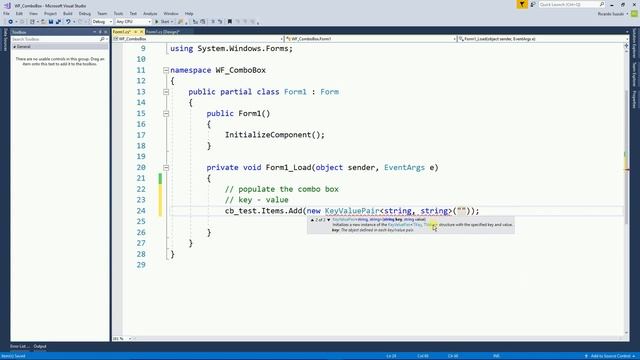The width and height of the screenshot is (640, 360).
Task: Click the Visual Studio logo icon
Action: click(x=7, y=5)
